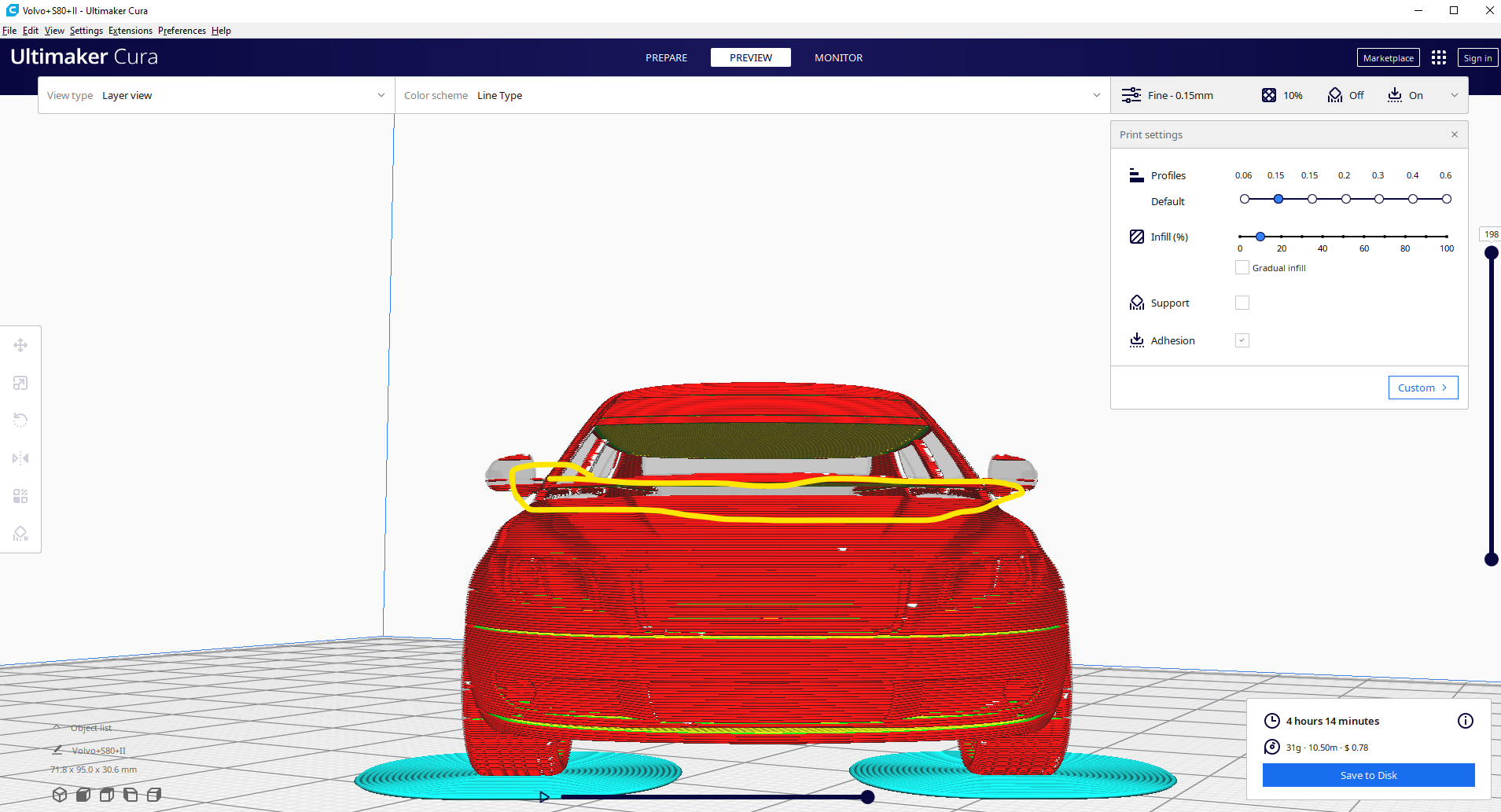Open the Color scheme Line Type dropdown

tap(752, 95)
